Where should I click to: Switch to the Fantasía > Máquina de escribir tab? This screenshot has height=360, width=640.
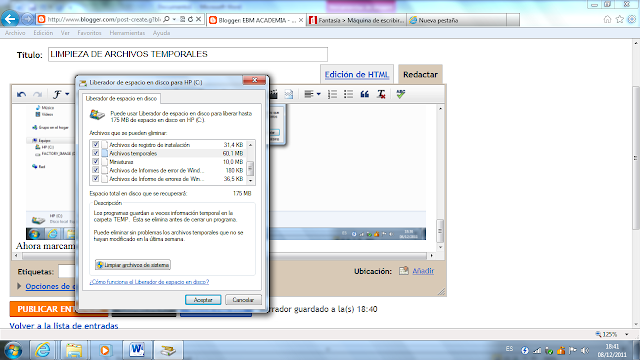click(357, 20)
